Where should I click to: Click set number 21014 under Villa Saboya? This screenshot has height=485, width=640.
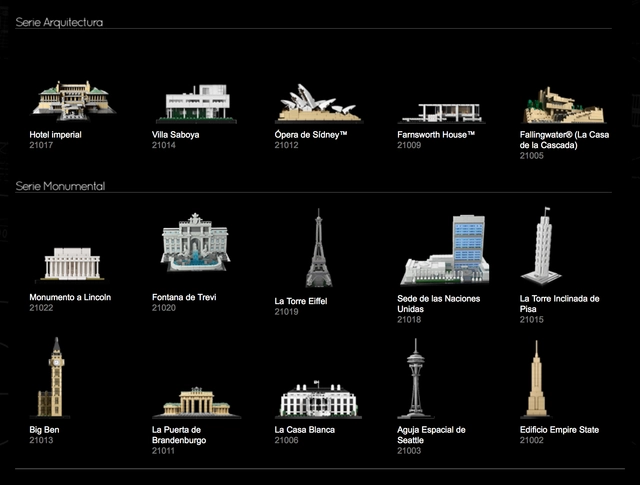[x=164, y=145]
